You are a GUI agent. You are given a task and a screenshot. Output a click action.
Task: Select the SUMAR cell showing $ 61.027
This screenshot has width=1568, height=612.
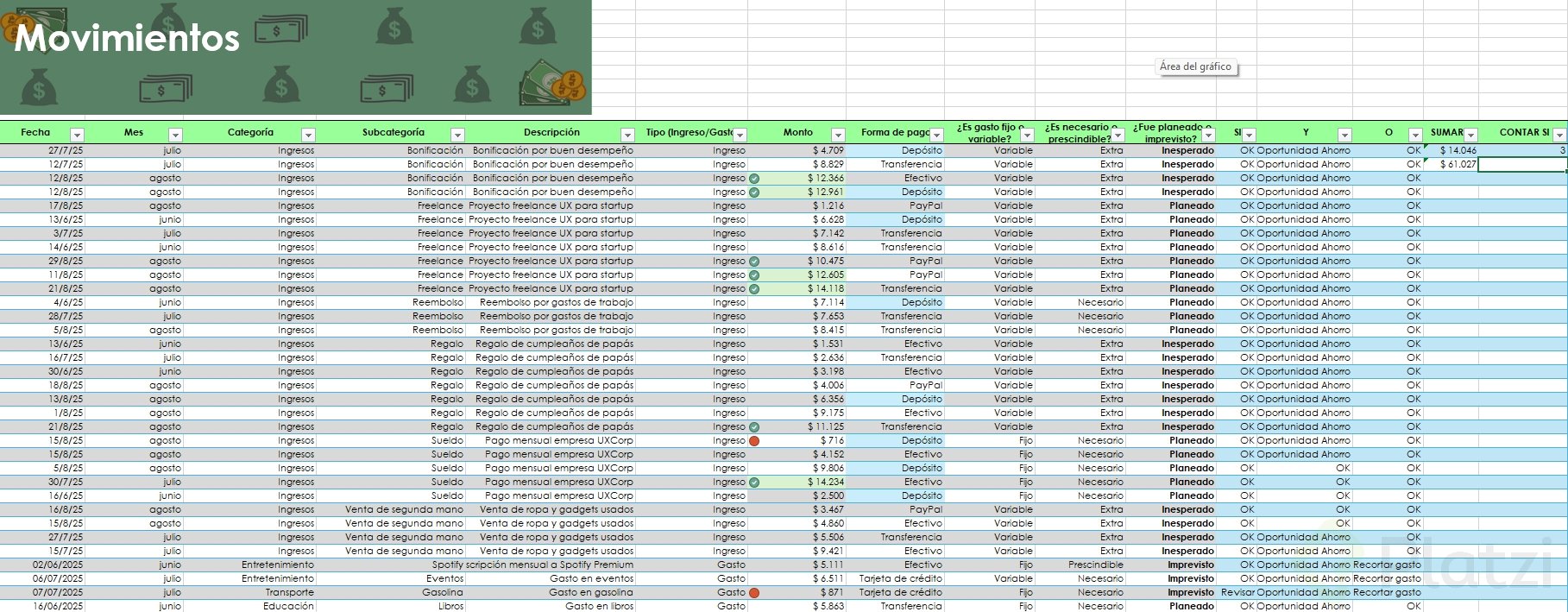point(1451,164)
